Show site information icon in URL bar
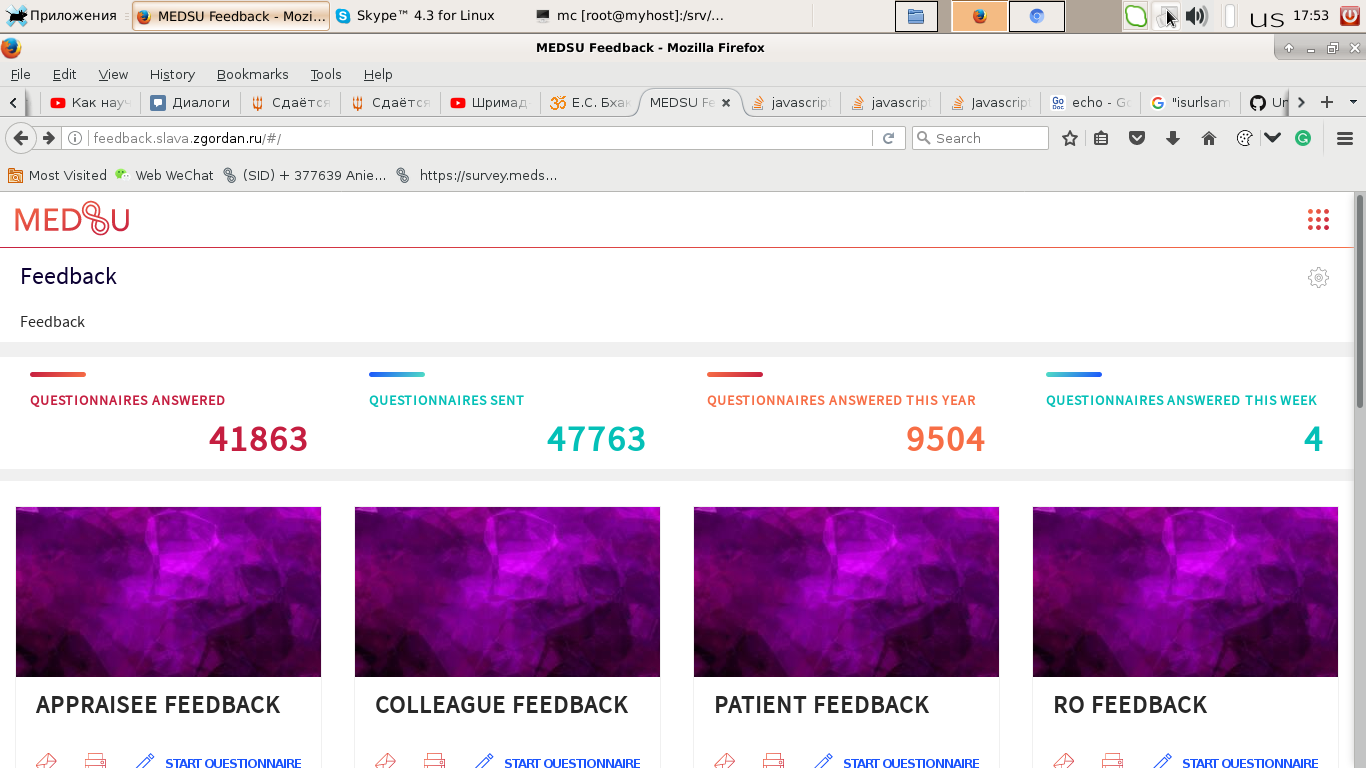The height and width of the screenshot is (768, 1366). tap(75, 138)
